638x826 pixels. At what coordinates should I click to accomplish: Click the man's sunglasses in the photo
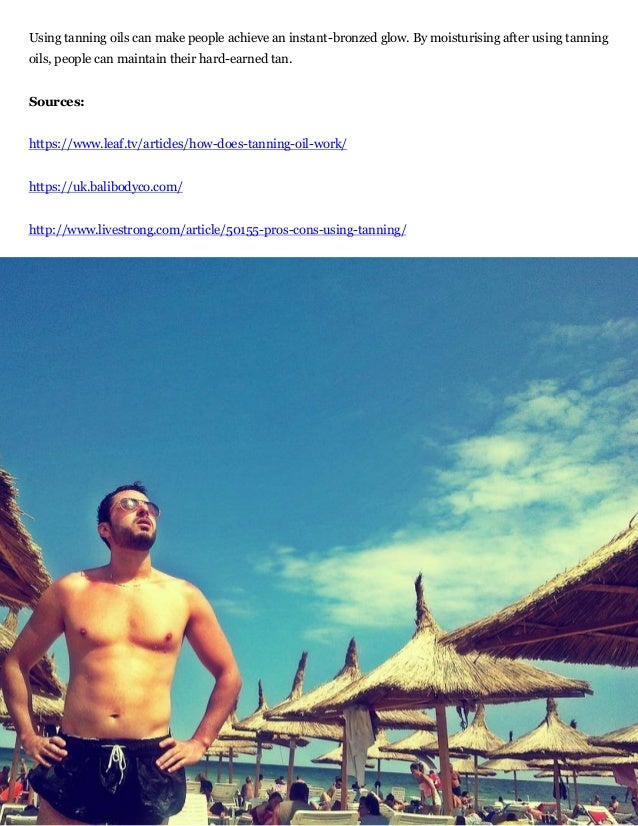click(x=137, y=507)
